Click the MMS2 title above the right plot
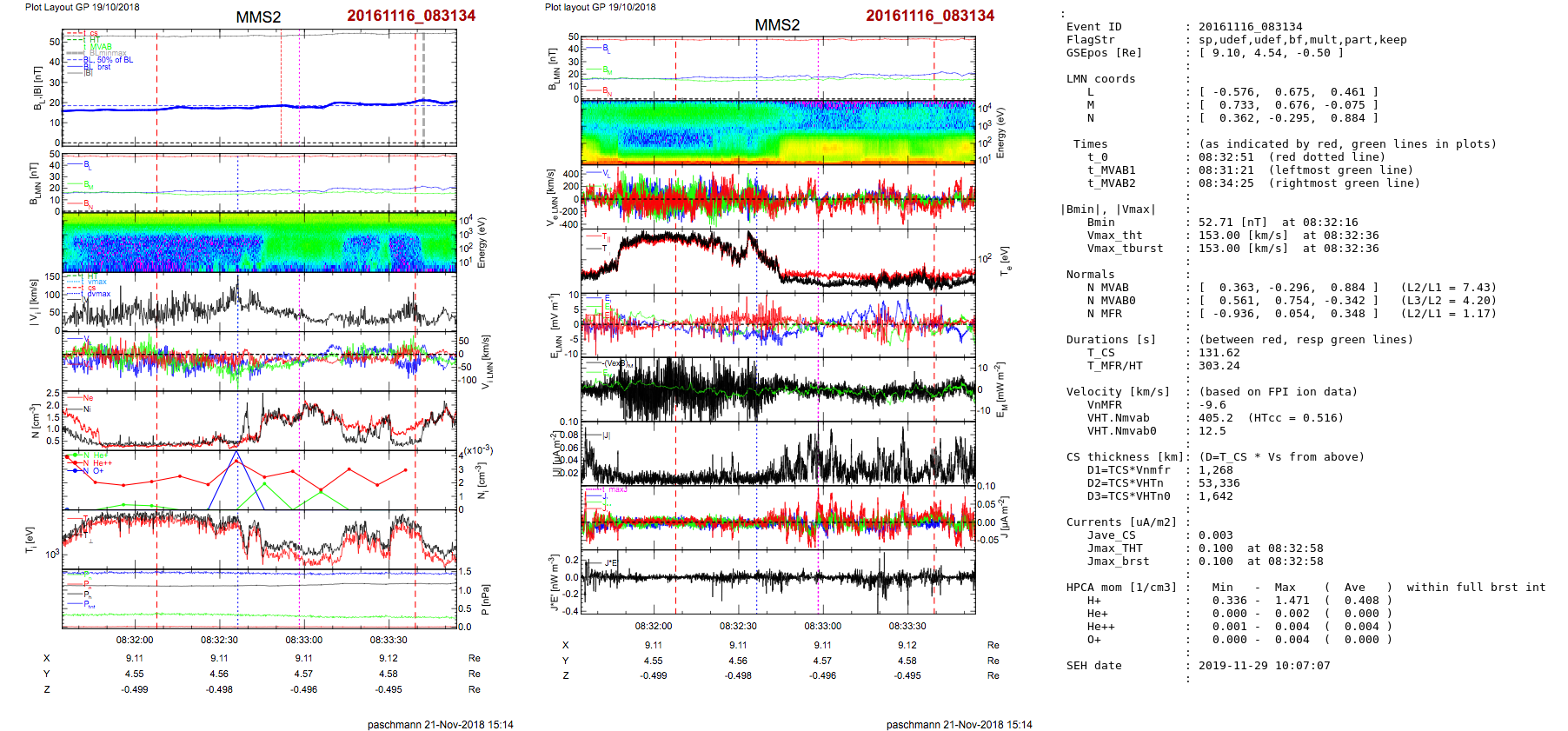This screenshot has width=1568, height=731. click(777, 24)
